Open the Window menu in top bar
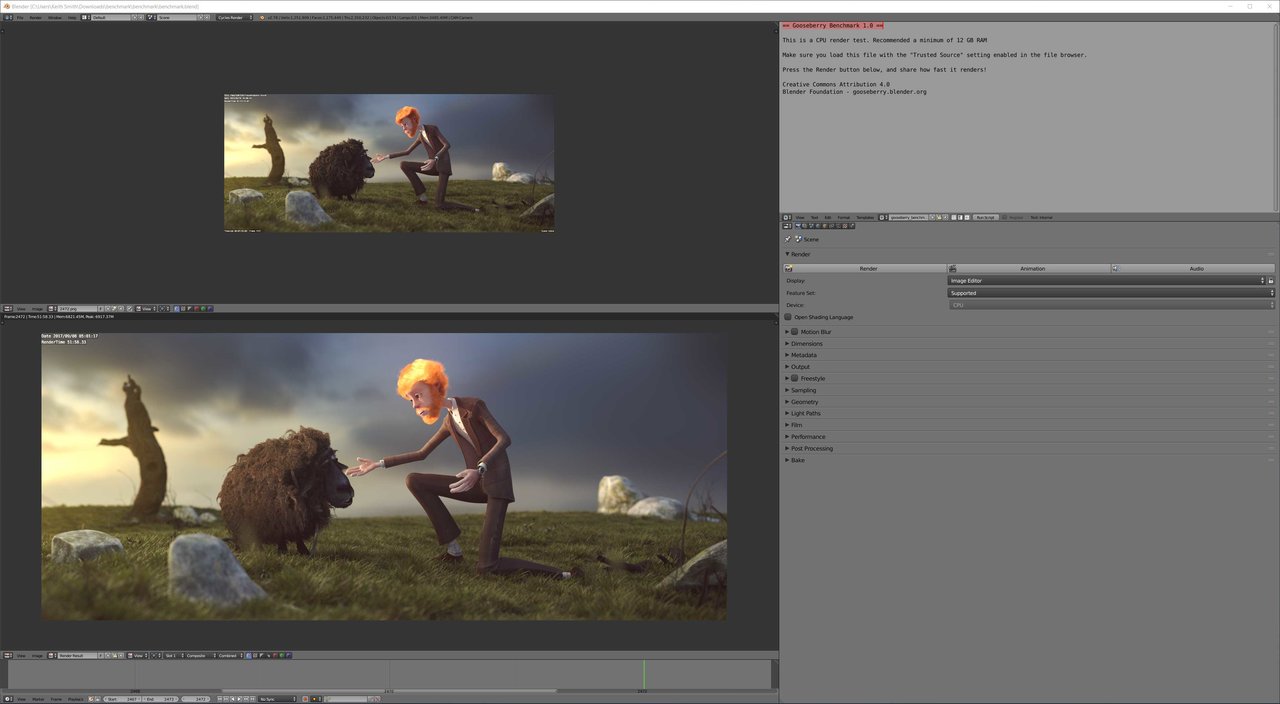1280x704 pixels. pyautogui.click(x=55, y=17)
